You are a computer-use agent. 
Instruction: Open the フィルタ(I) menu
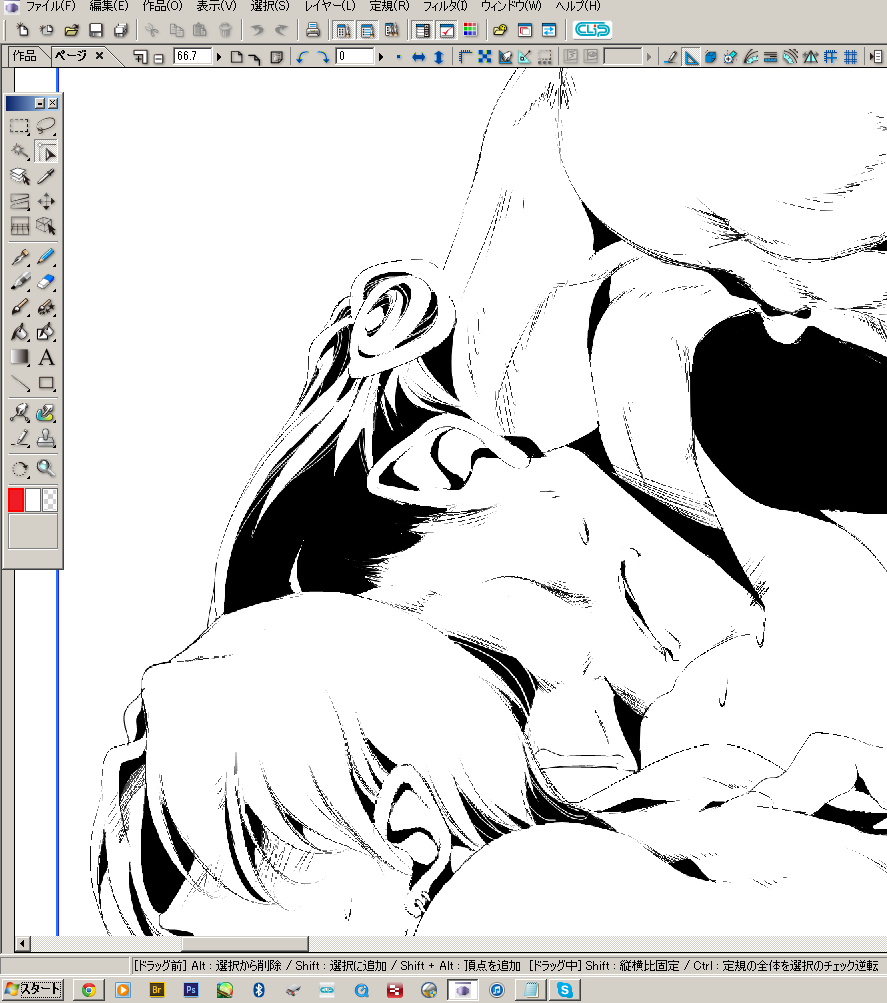pos(444,6)
